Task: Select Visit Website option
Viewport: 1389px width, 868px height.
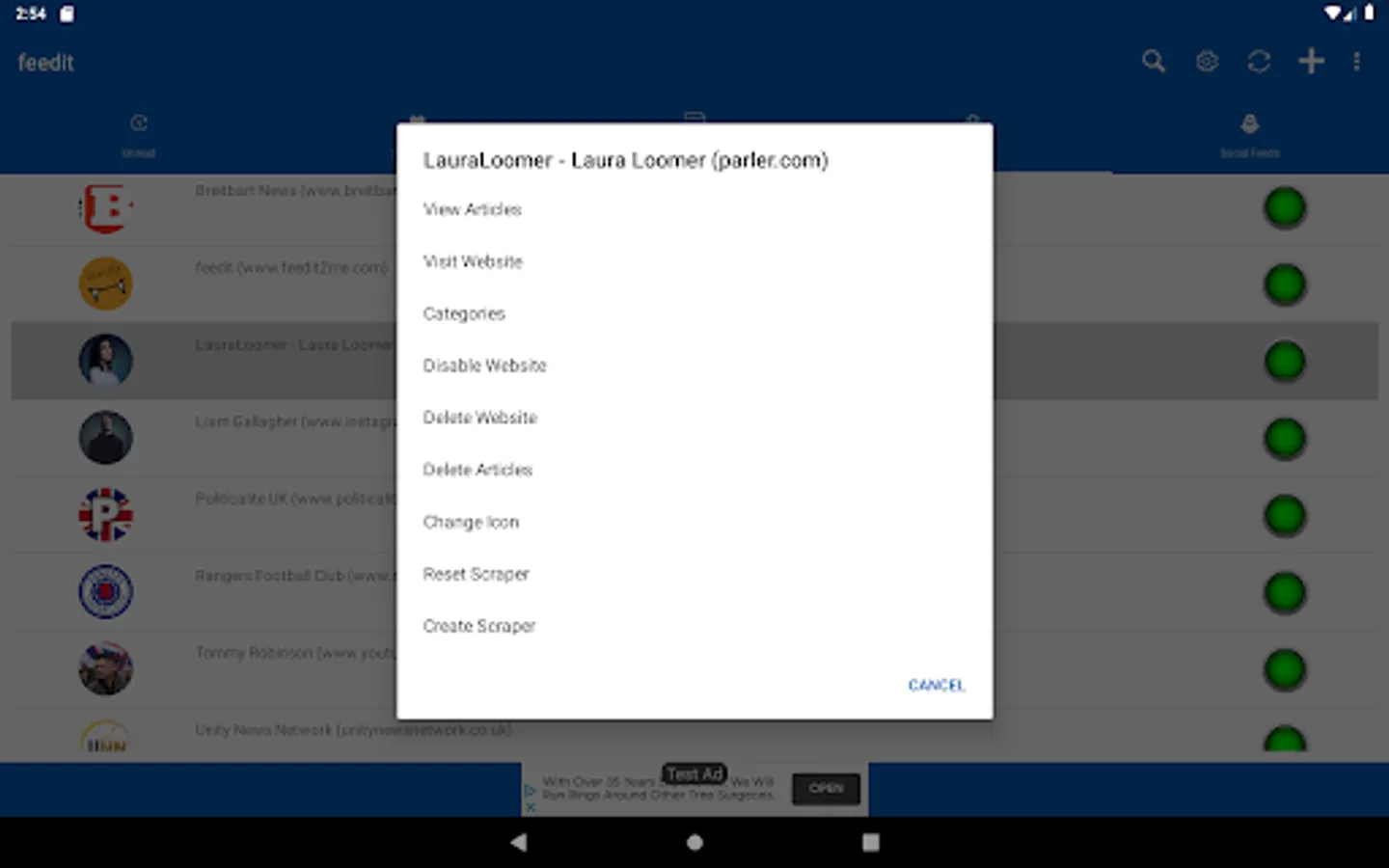Action: (x=473, y=261)
